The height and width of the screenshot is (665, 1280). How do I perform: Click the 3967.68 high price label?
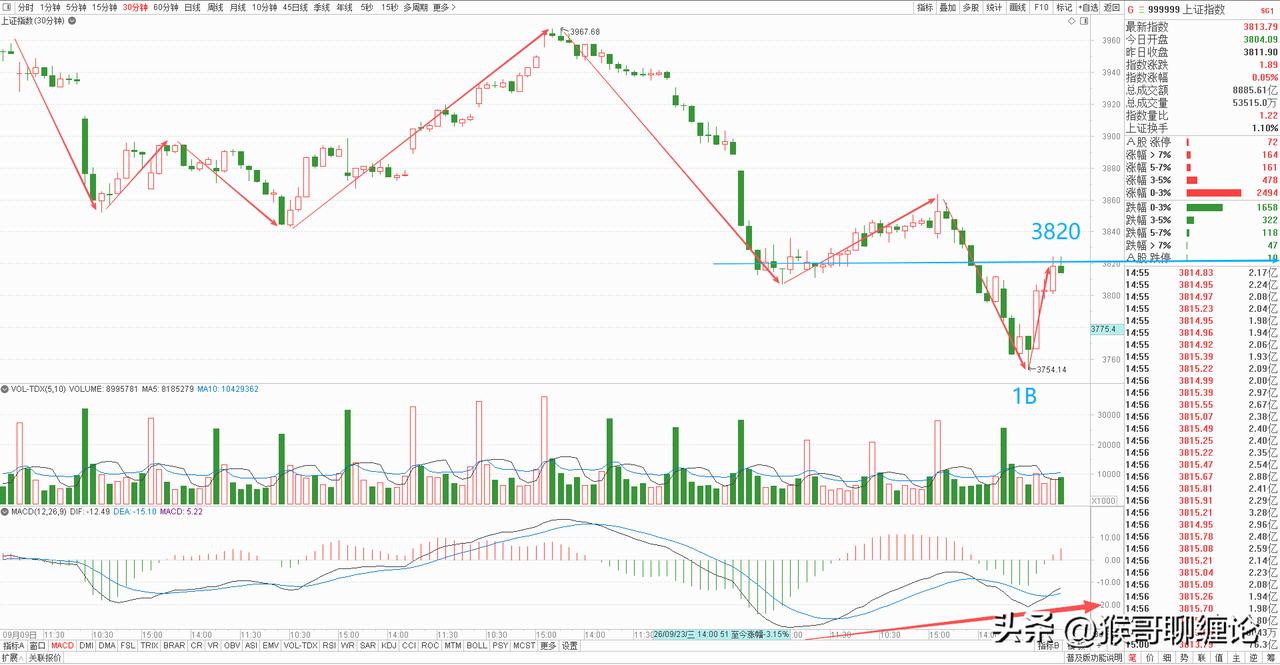point(584,32)
